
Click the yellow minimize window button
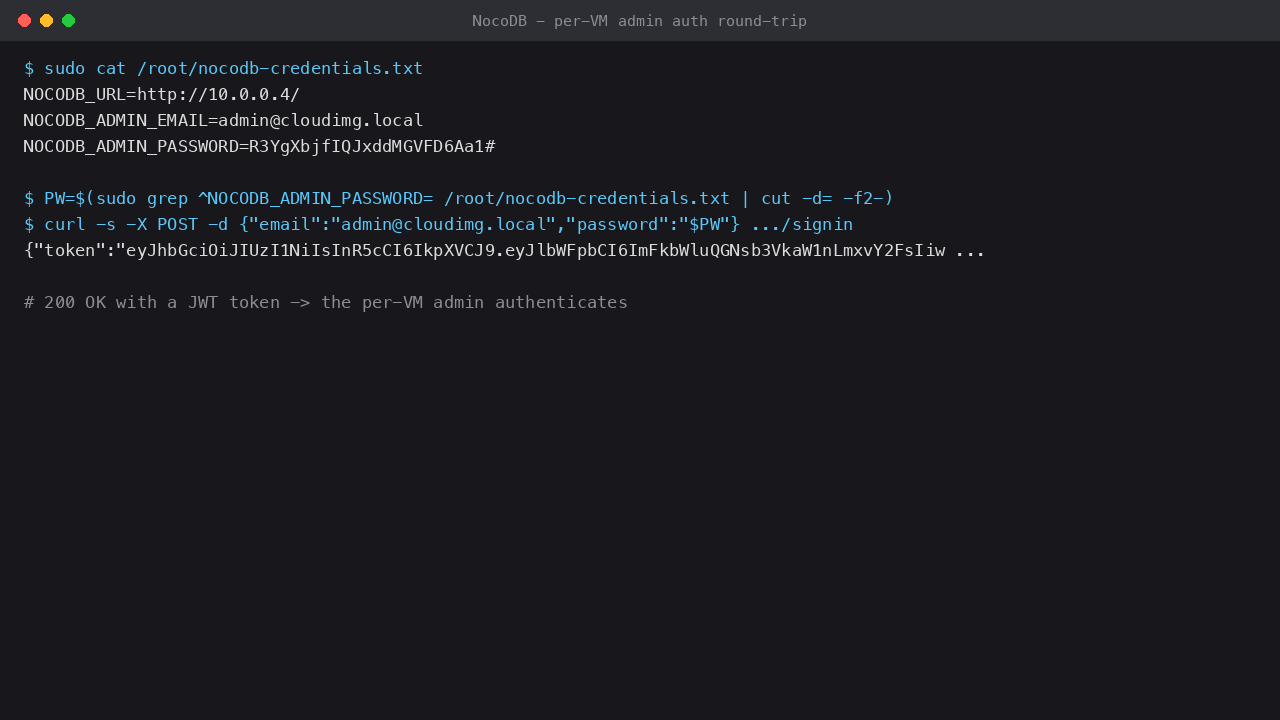[x=46, y=20]
